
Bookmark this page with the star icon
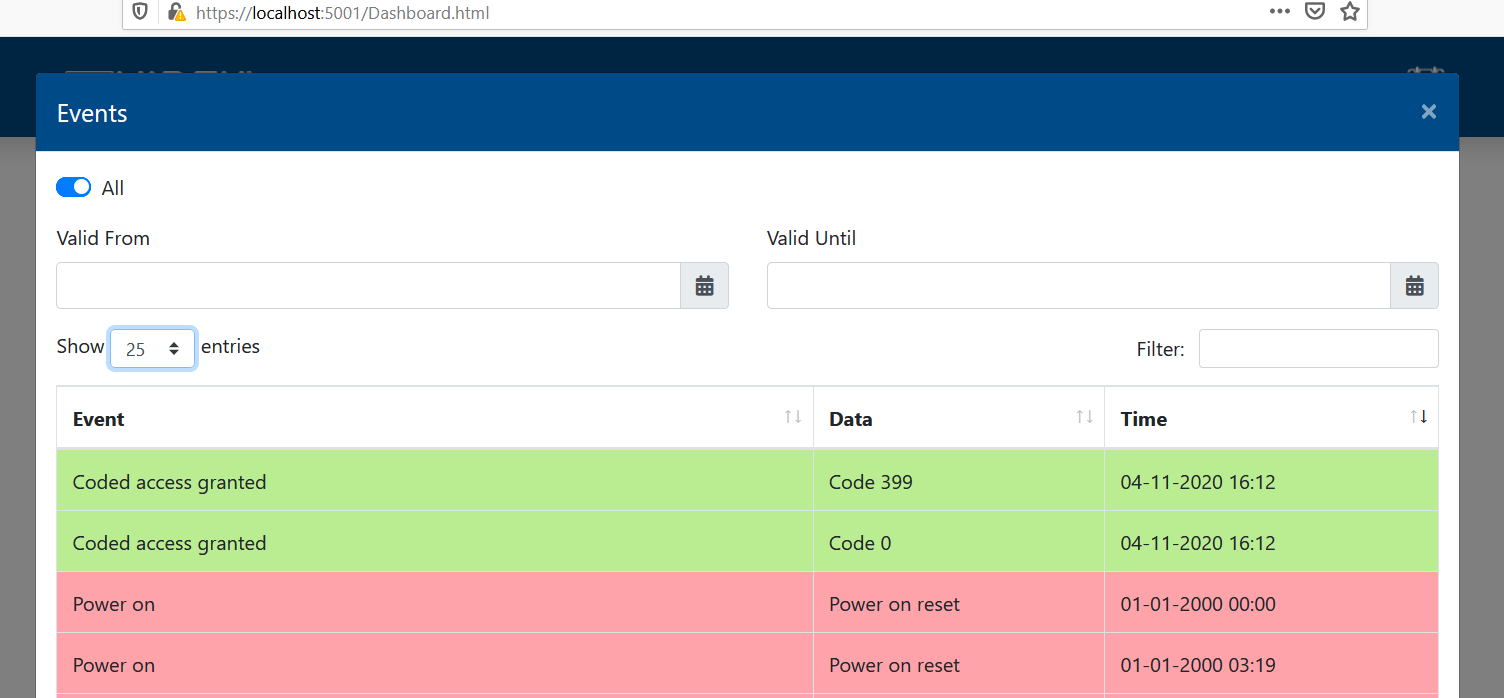tap(1349, 11)
